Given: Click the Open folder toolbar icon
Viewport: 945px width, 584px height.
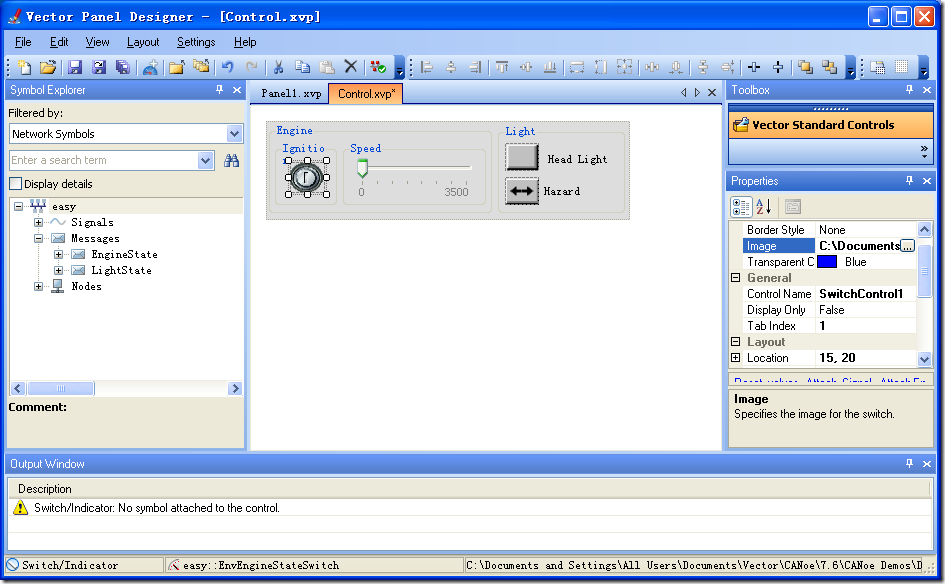Looking at the screenshot, I should (48, 67).
